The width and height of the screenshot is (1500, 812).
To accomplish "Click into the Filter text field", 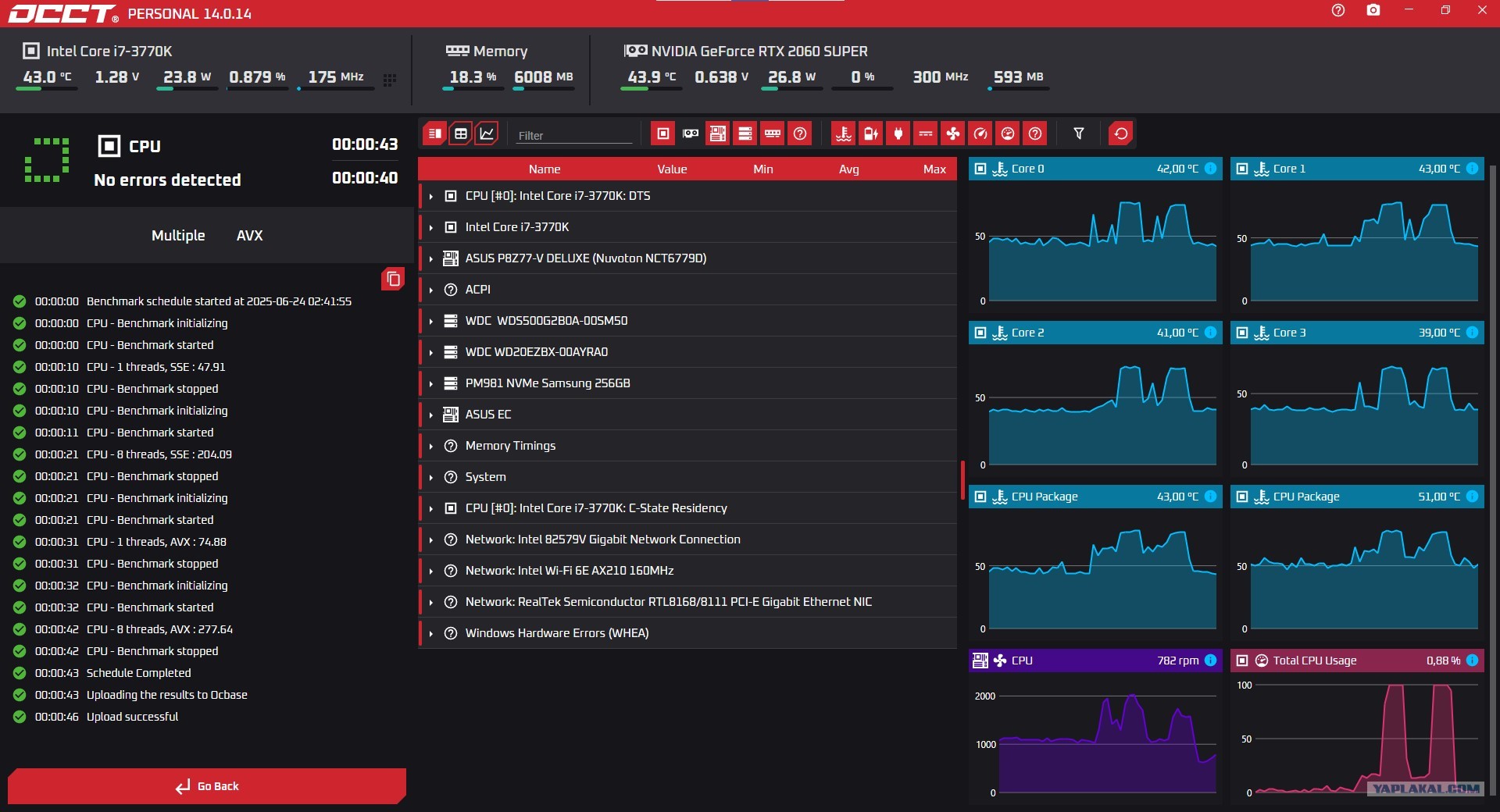I will 574,135.
